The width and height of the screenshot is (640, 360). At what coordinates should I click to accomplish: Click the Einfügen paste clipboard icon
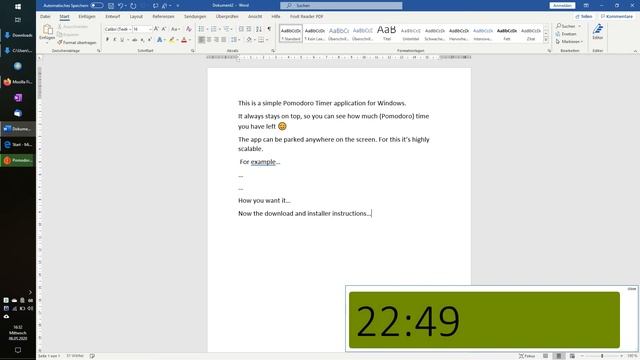[47, 30]
